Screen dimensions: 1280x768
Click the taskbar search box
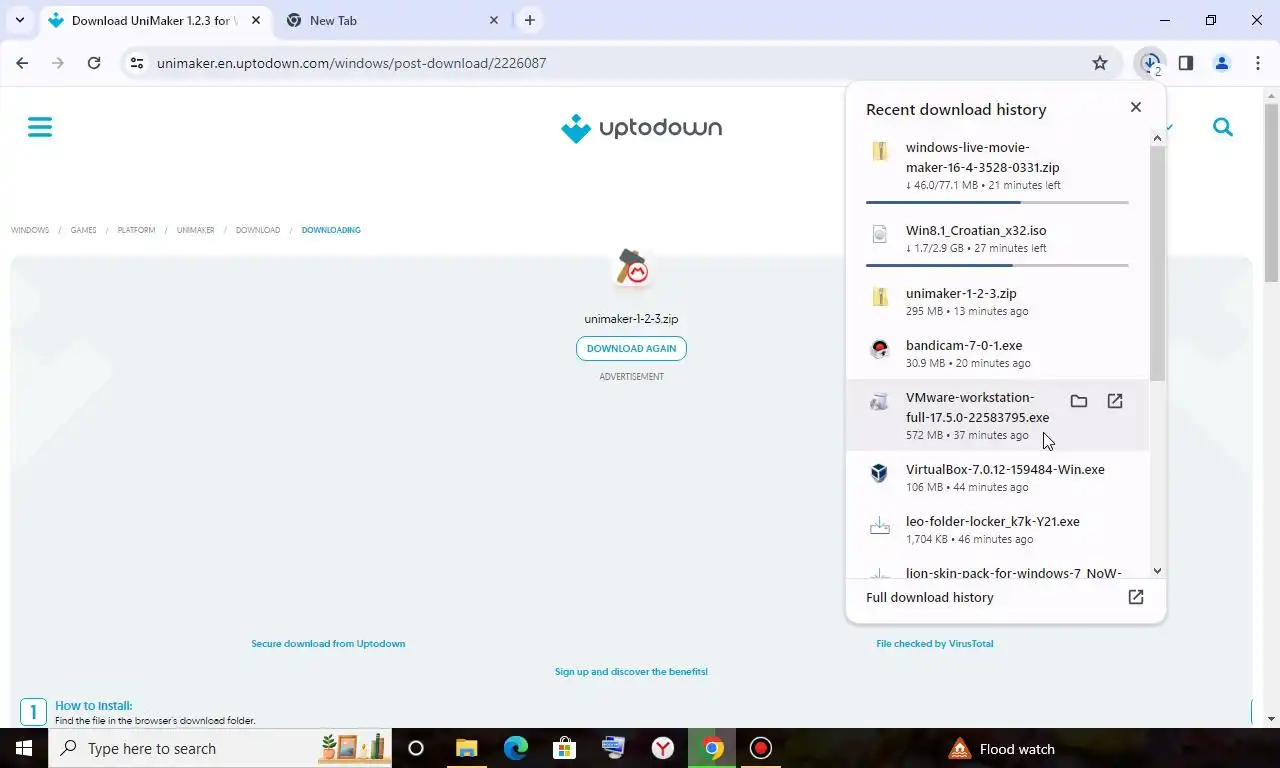[x=220, y=748]
